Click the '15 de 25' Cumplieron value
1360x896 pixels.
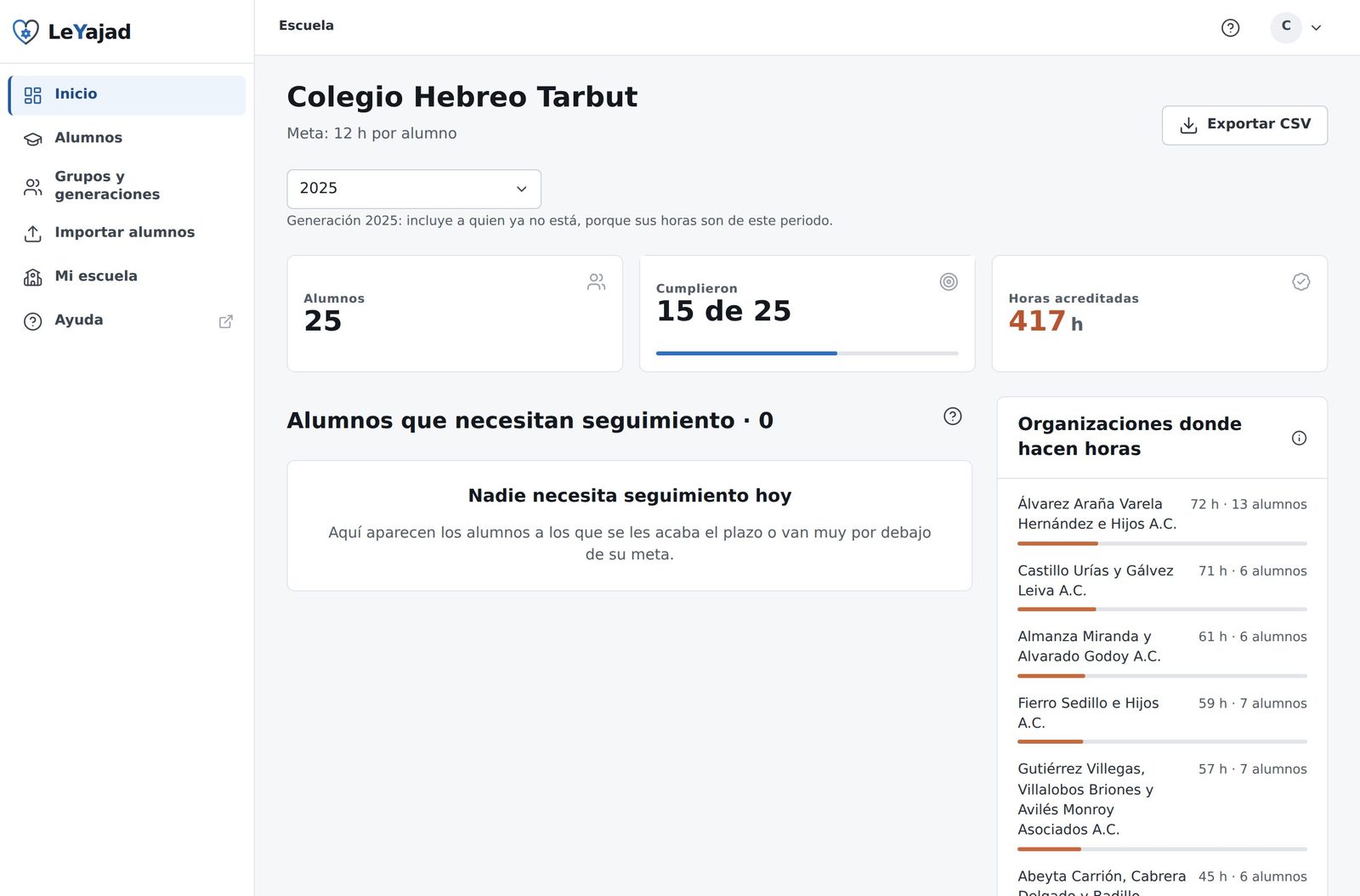pos(723,311)
